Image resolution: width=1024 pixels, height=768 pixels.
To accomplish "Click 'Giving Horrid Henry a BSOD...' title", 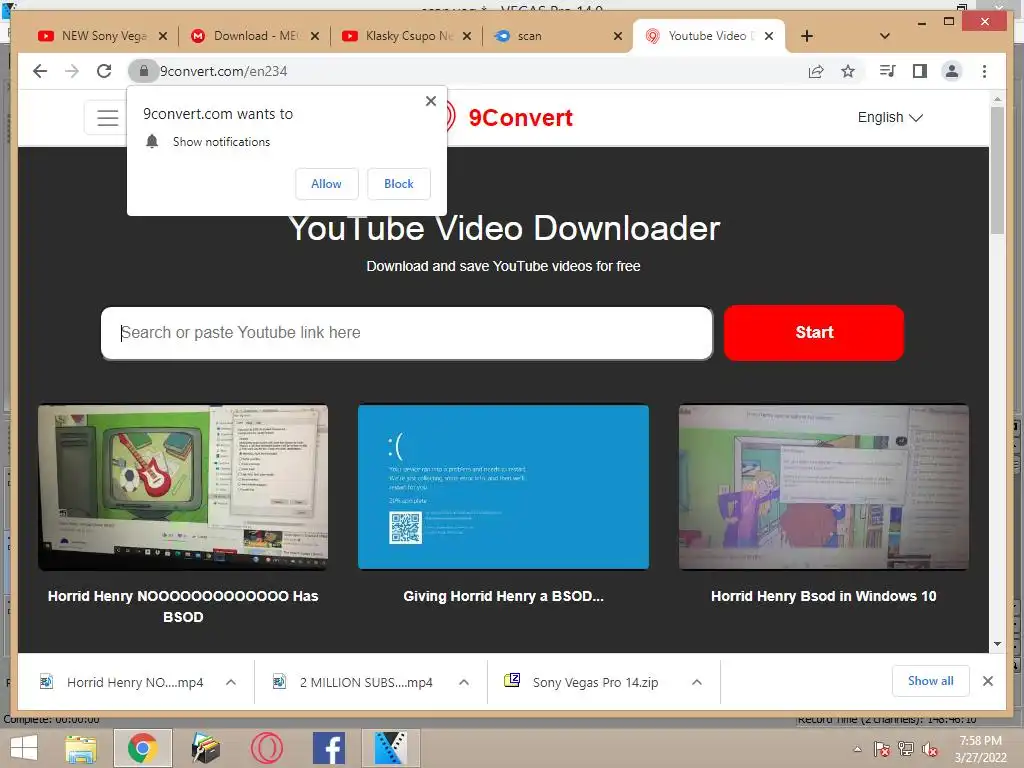I will (503, 596).
